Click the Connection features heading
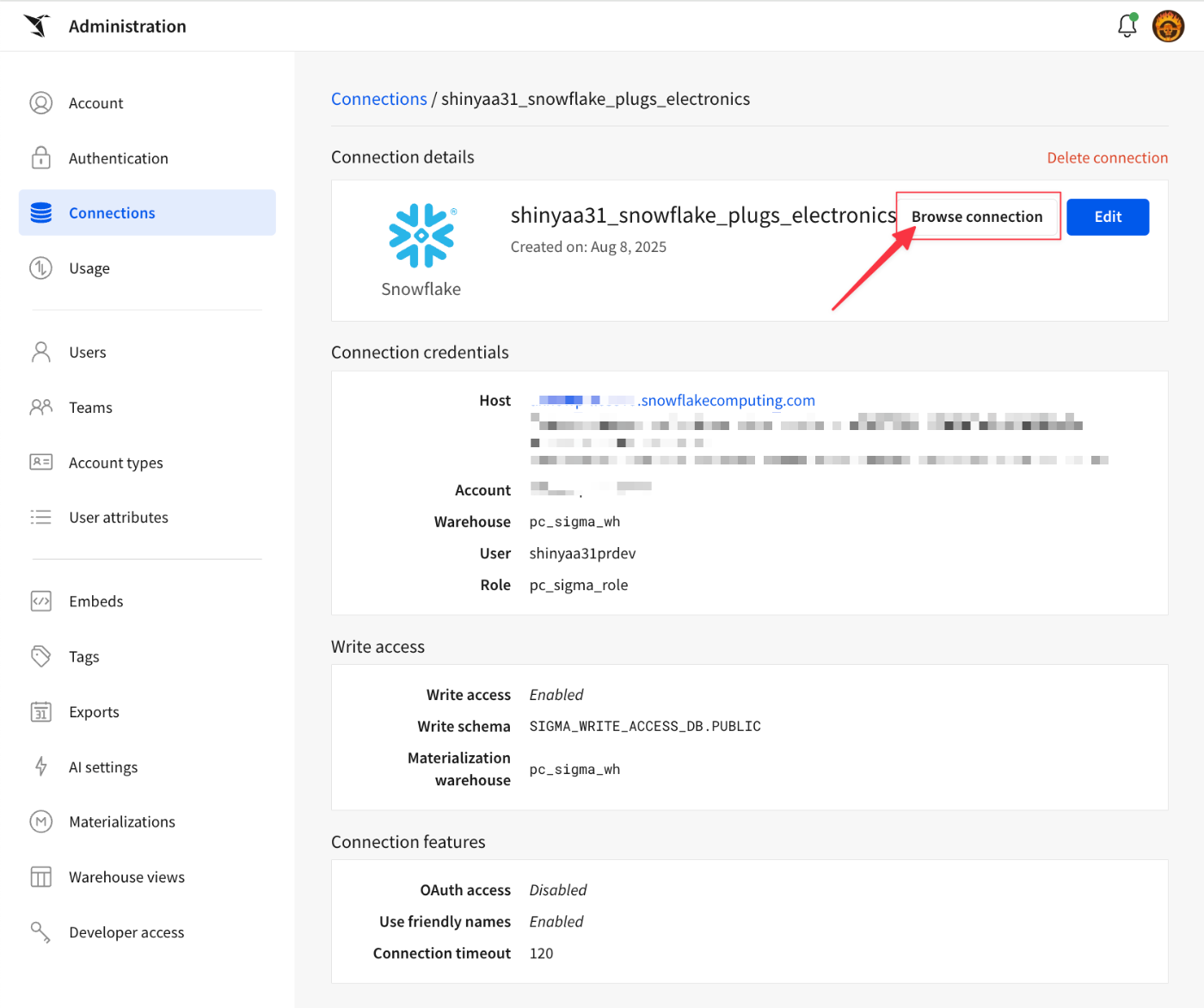Viewport: 1204px width, 1008px height. pyautogui.click(x=408, y=842)
